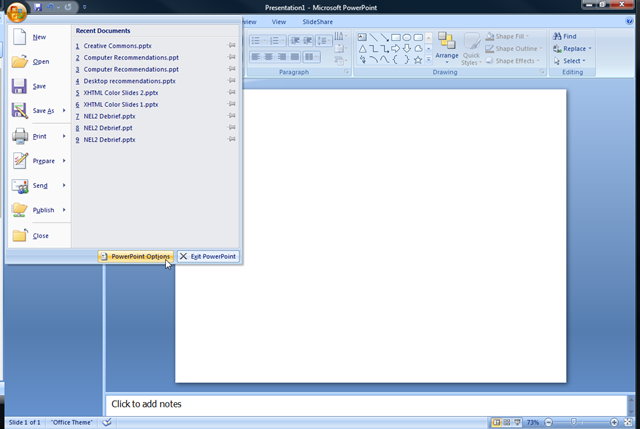Click Zoom Out minus button
The height and width of the screenshot is (429, 640).
549,422
